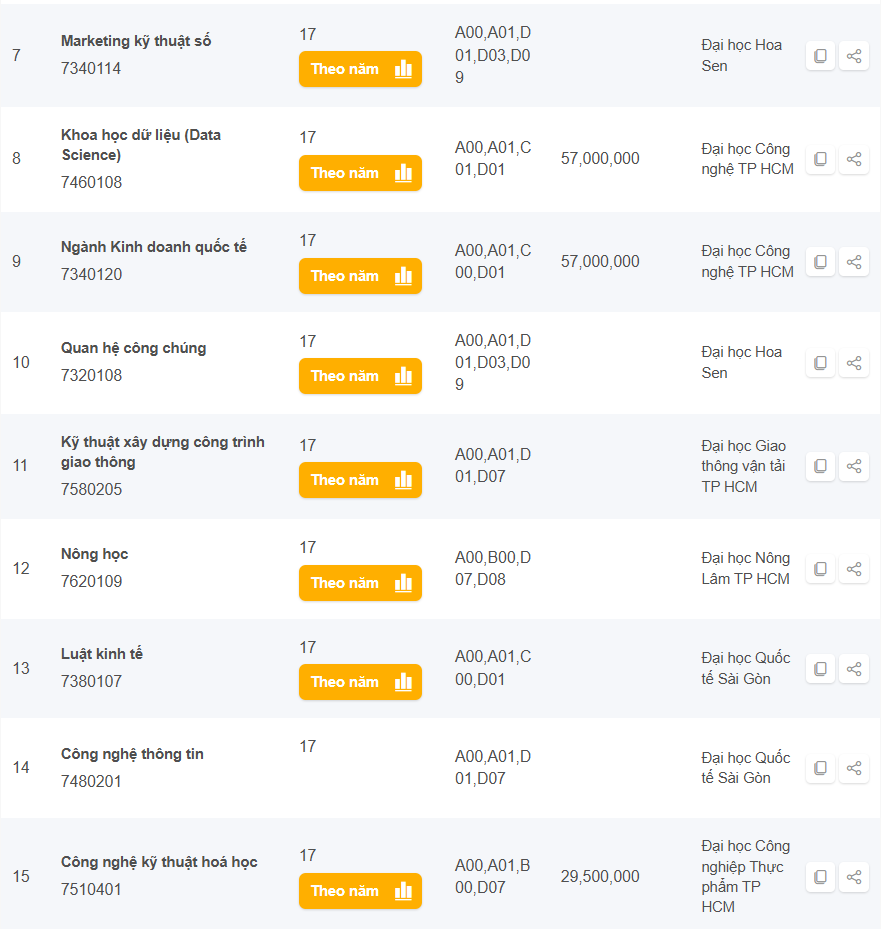Open Theo năm for Công nghệ kỹ thuật hoá học
The image size is (881, 929).
pos(360,891)
